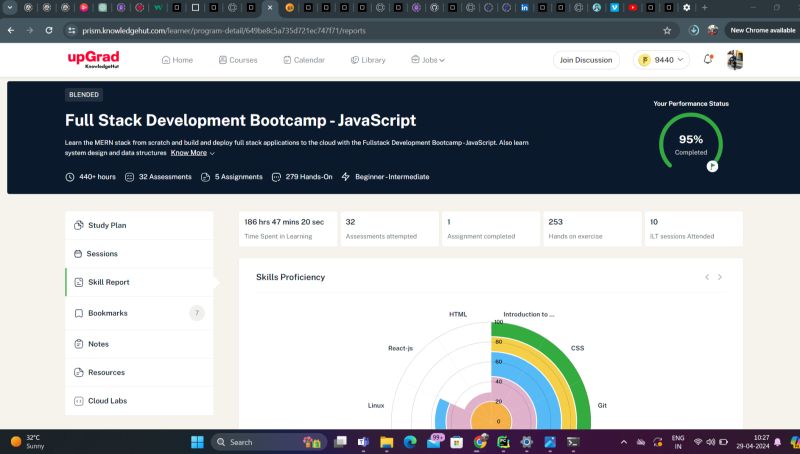
Task: Click the Join Discussion button
Action: [586, 60]
